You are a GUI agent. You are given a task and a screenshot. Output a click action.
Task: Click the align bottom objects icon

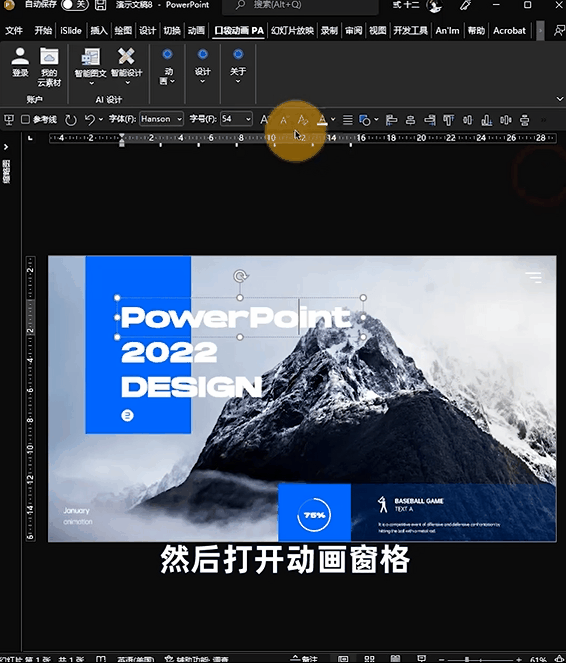(x=487, y=121)
